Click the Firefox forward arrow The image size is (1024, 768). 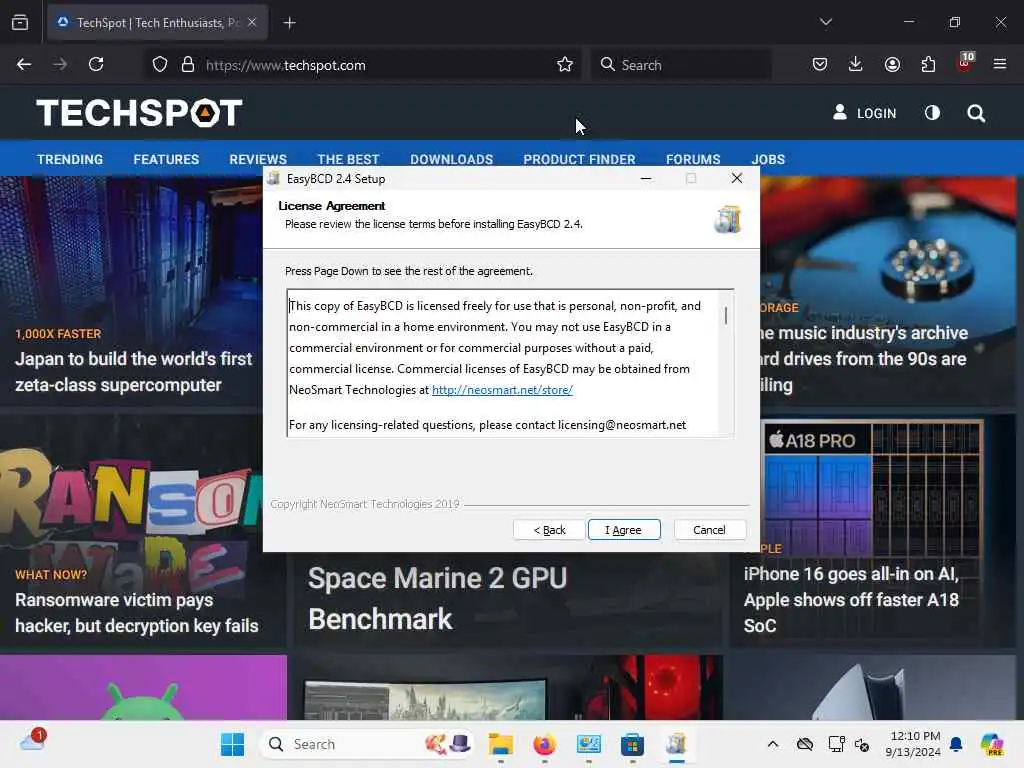tap(60, 64)
